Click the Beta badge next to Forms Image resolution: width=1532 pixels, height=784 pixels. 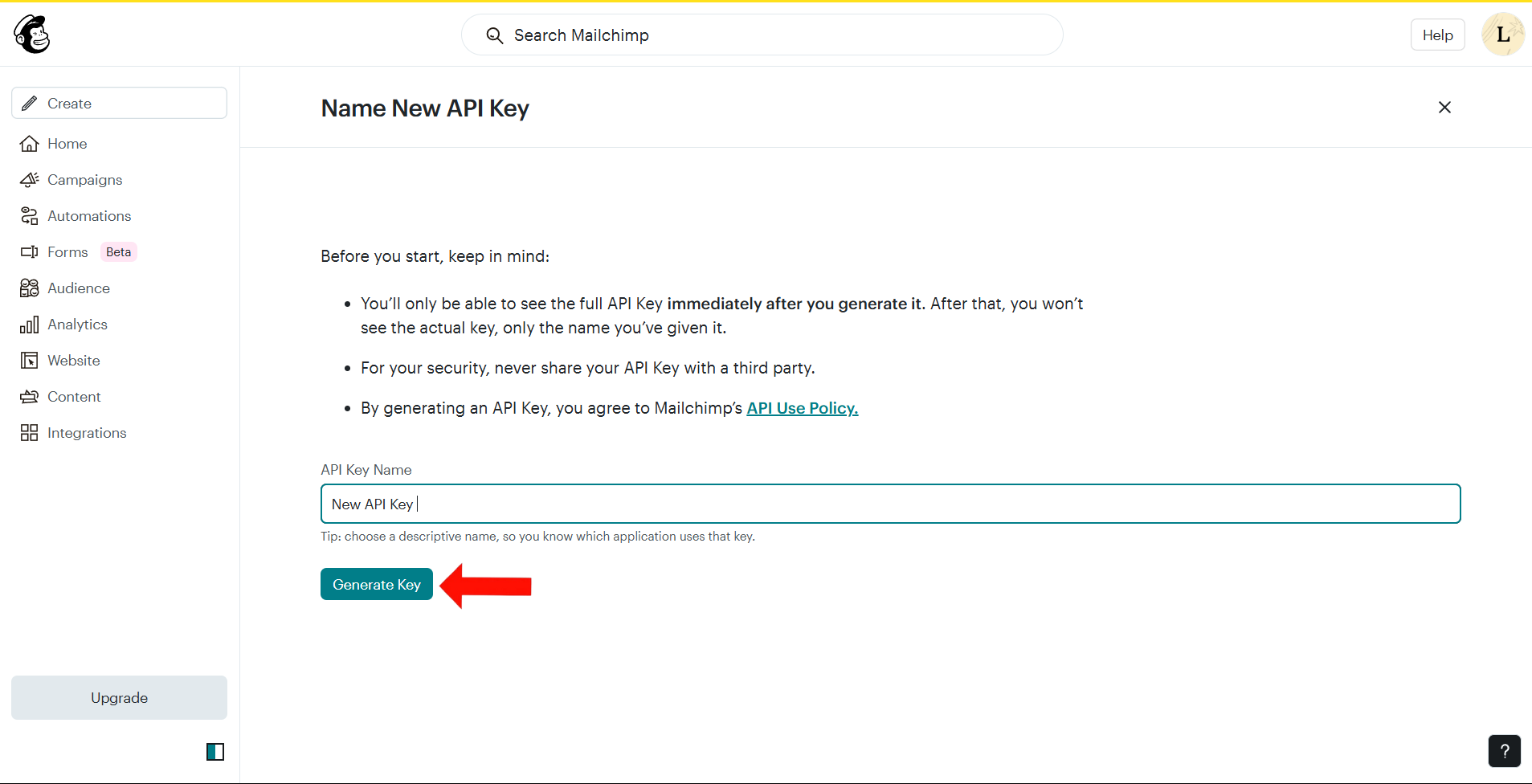(119, 252)
